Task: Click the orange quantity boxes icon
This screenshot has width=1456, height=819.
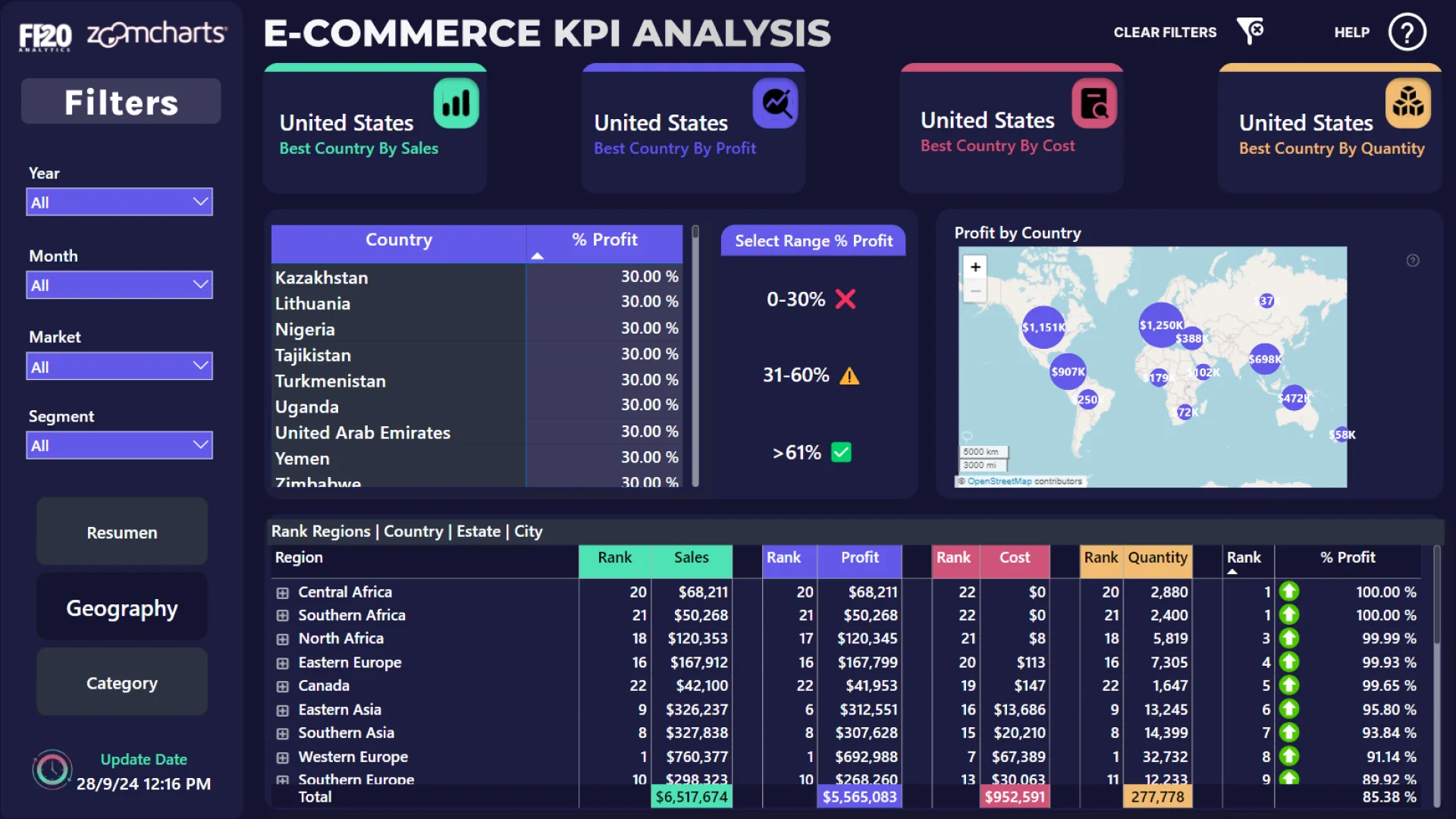Action: [1408, 103]
